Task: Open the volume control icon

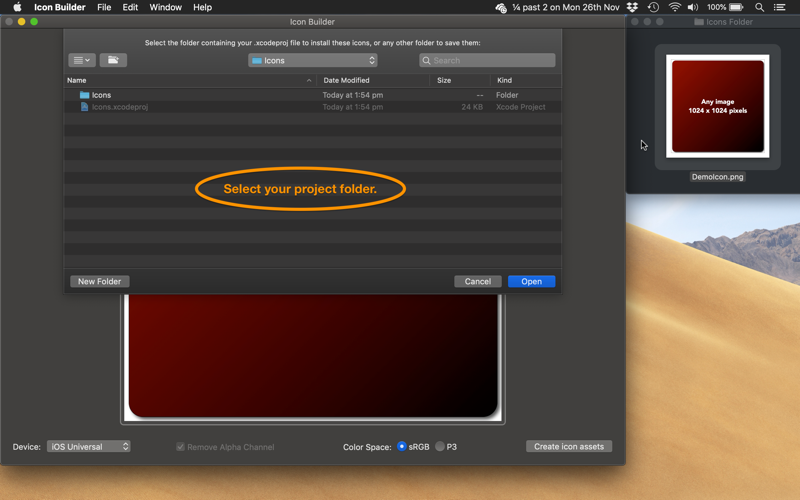Action: [x=693, y=7]
